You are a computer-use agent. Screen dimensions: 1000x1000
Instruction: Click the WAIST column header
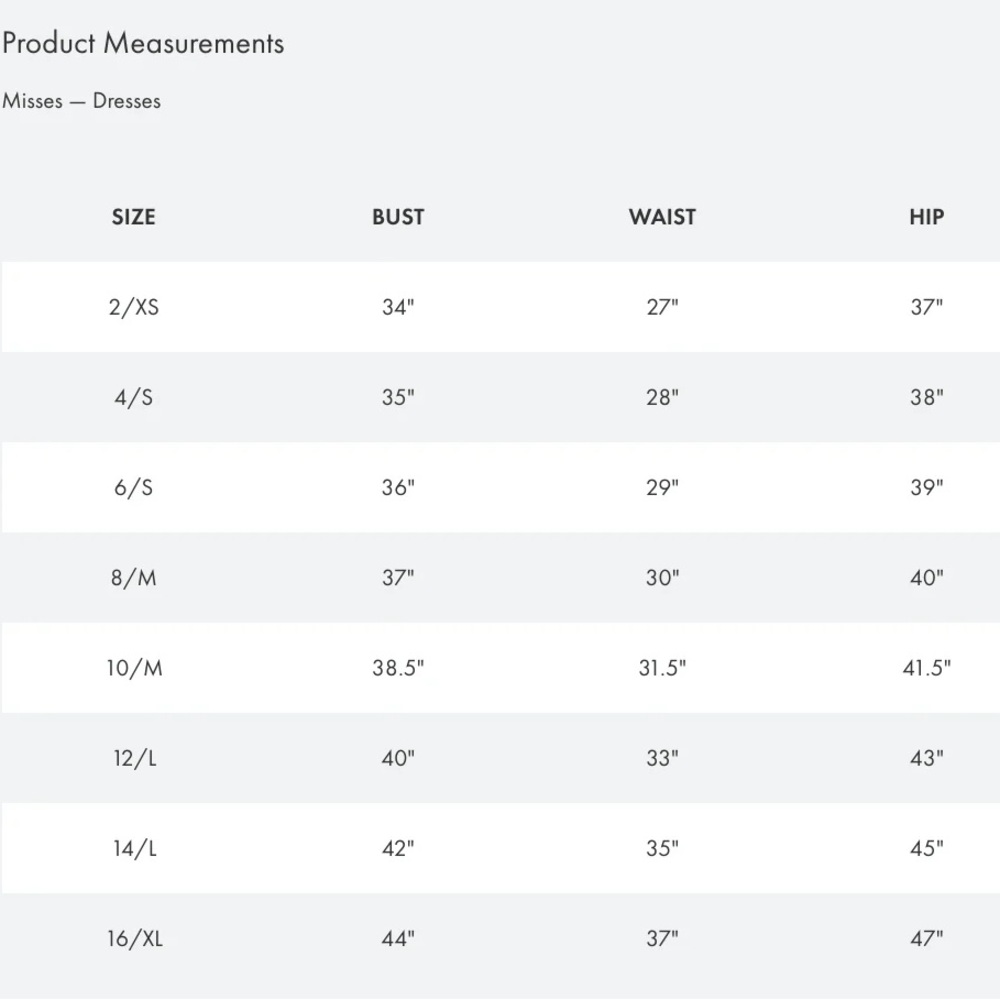(662, 217)
